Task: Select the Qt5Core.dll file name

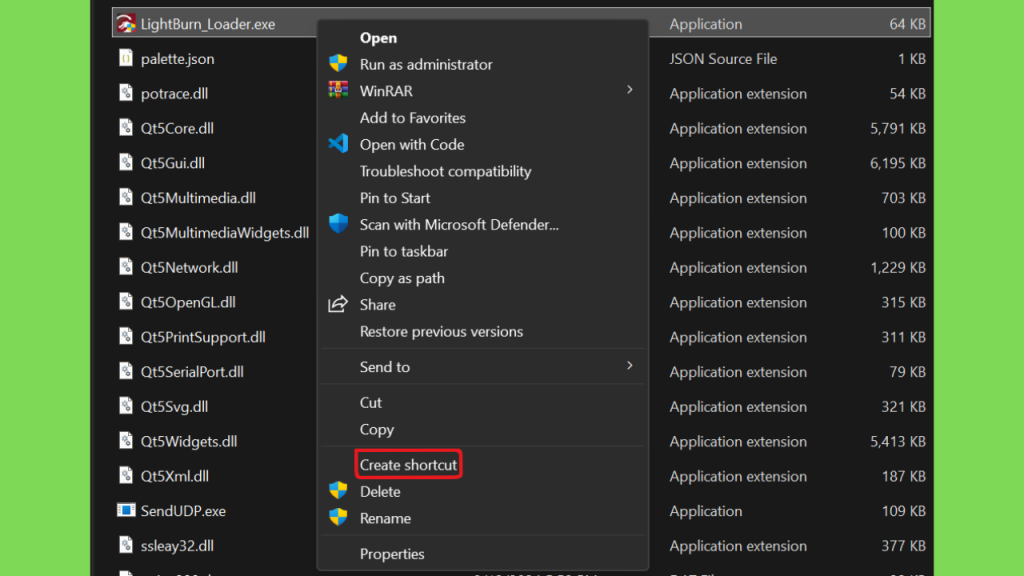Action: point(177,128)
